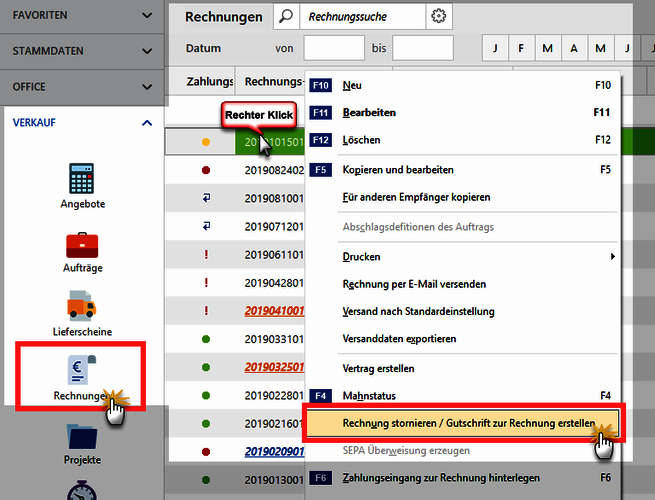Select Kopieren und bearbeiten

463,170
